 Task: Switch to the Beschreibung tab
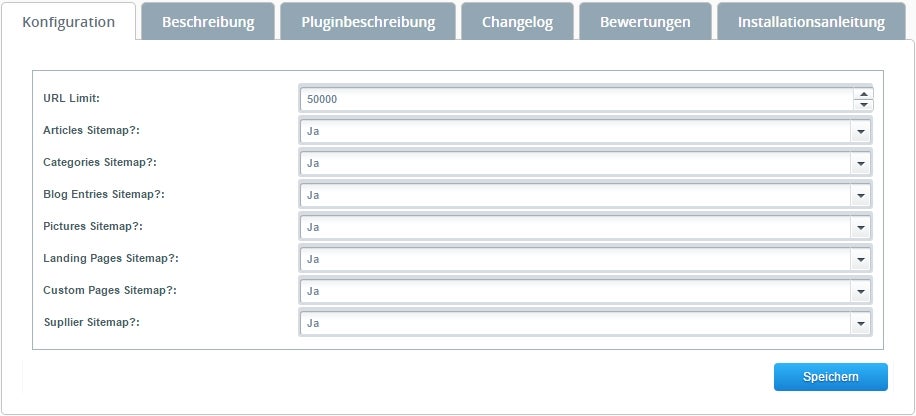tap(208, 22)
